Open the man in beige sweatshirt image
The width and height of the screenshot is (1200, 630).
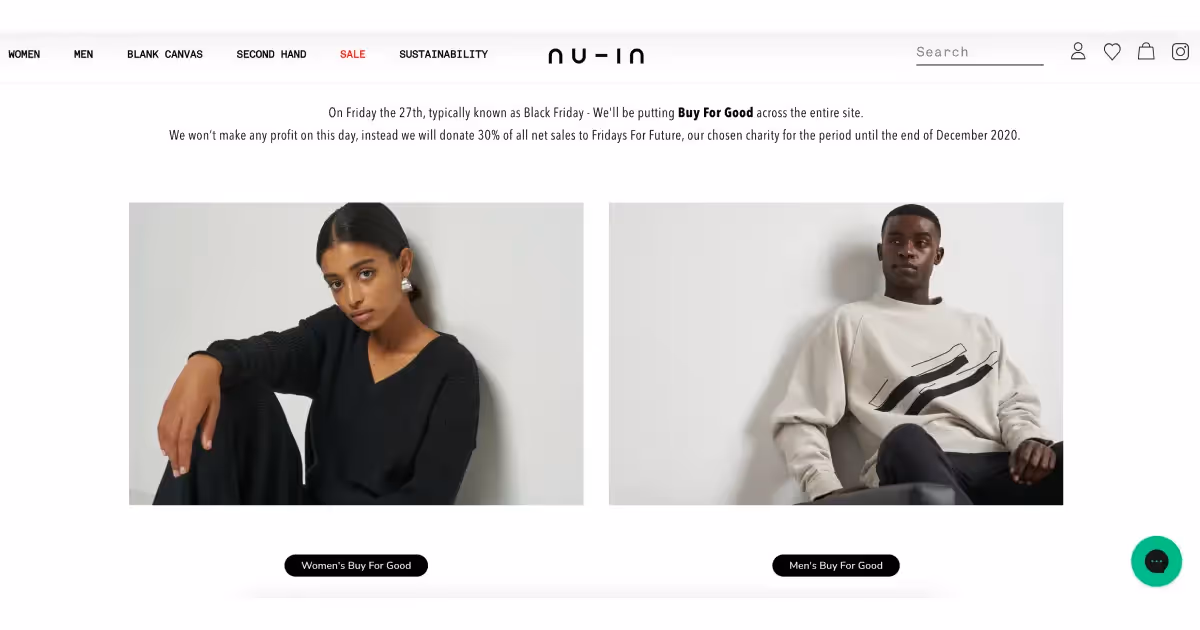click(x=836, y=354)
